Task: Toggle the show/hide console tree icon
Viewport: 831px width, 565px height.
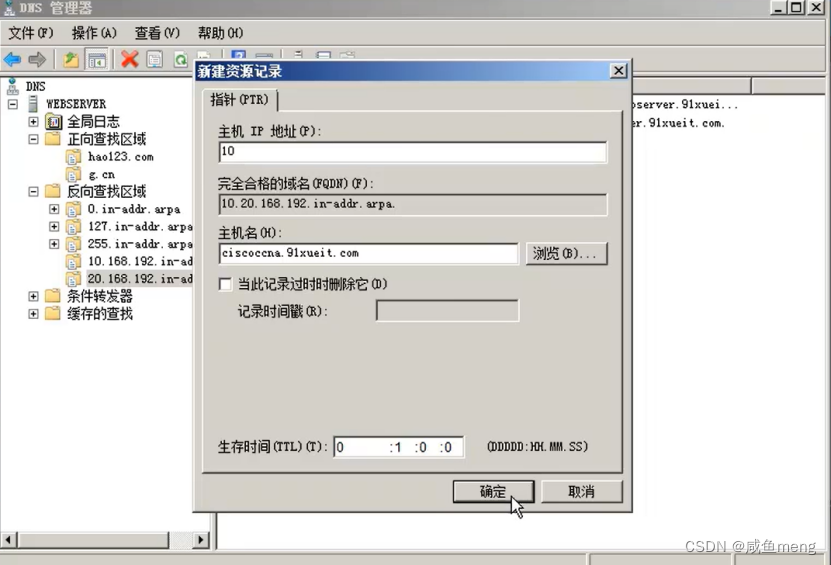Action: 96,60
